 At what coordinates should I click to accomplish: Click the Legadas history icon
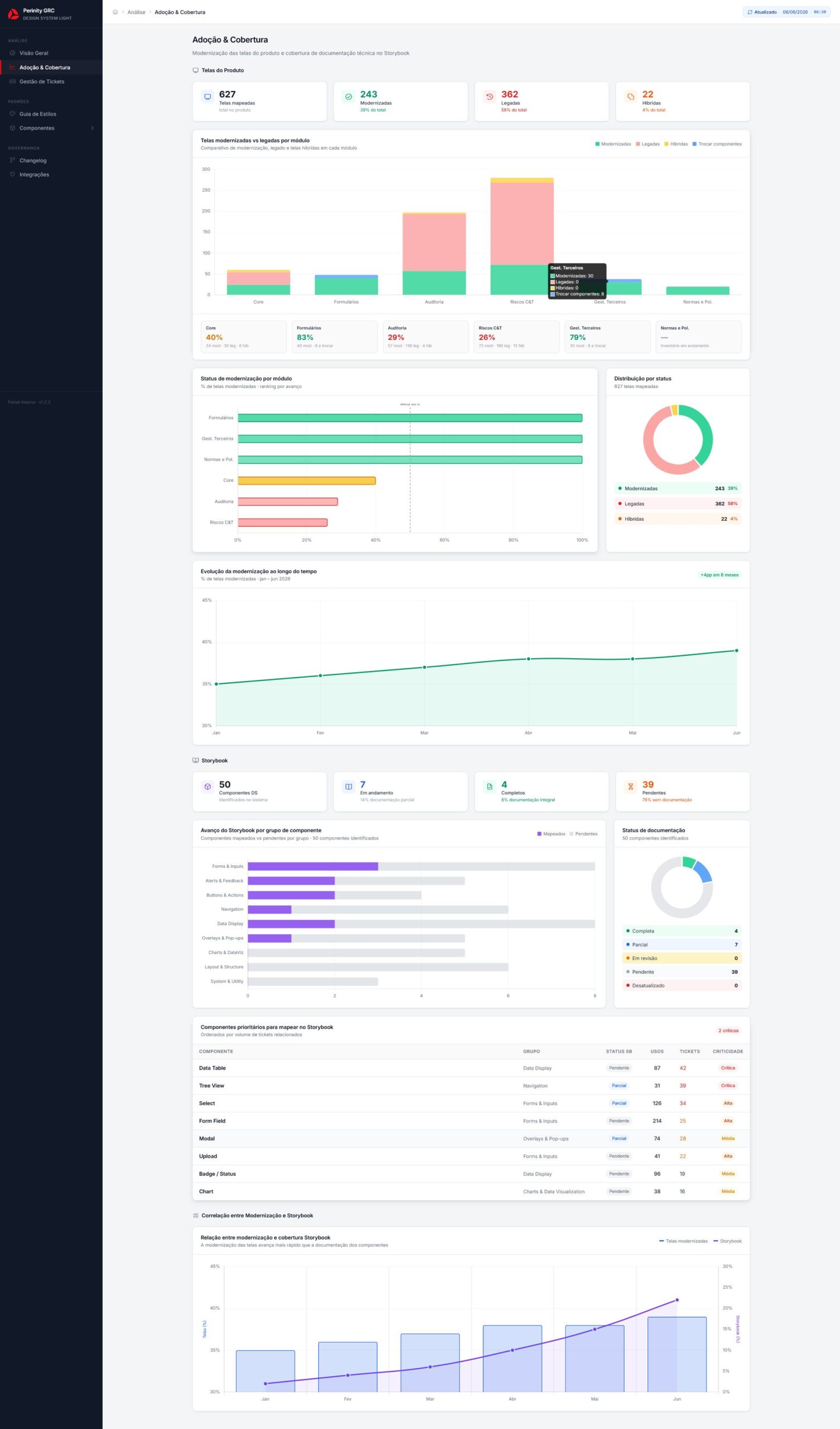tap(489, 97)
